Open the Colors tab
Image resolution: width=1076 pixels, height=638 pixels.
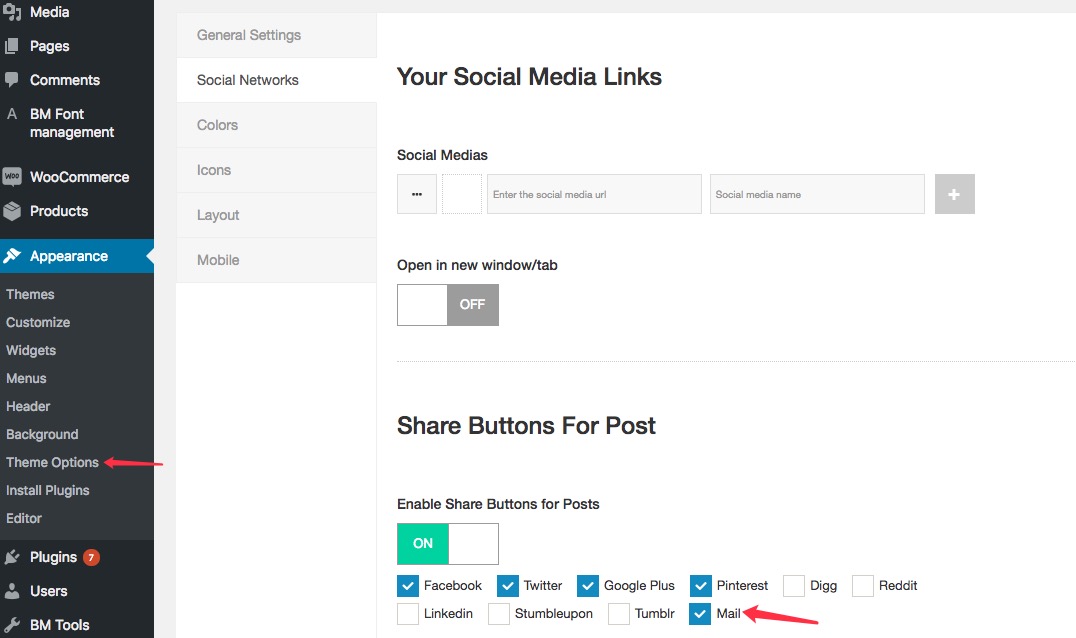(x=276, y=126)
